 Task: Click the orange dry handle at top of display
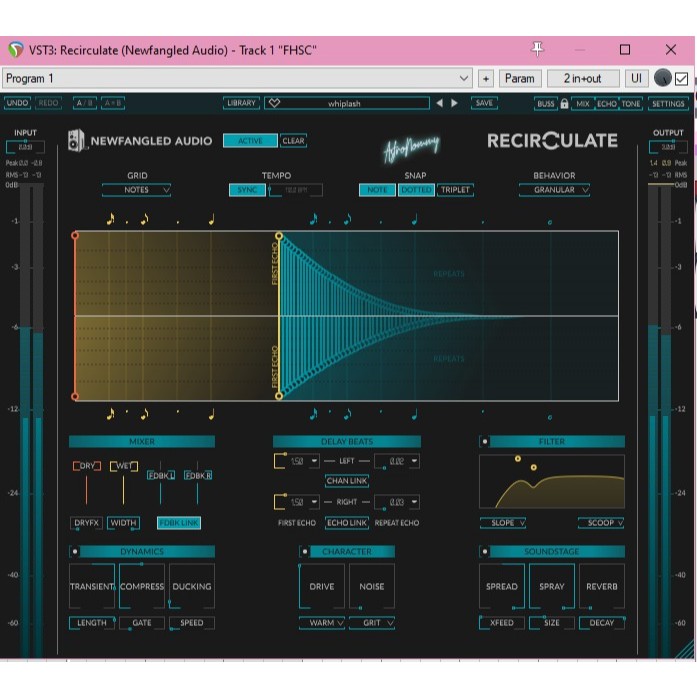(x=75, y=235)
